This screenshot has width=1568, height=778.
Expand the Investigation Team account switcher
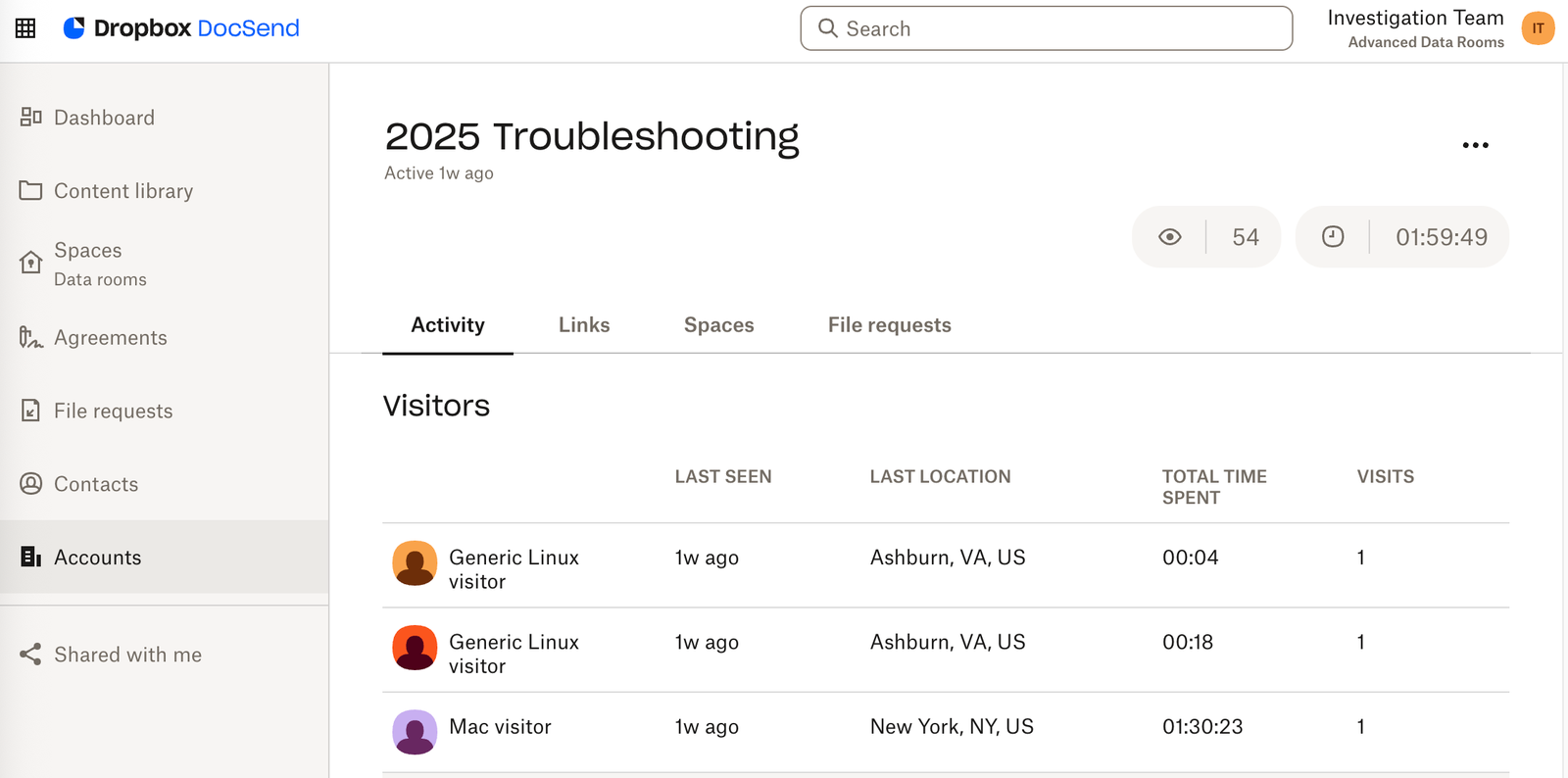[x=1414, y=28]
